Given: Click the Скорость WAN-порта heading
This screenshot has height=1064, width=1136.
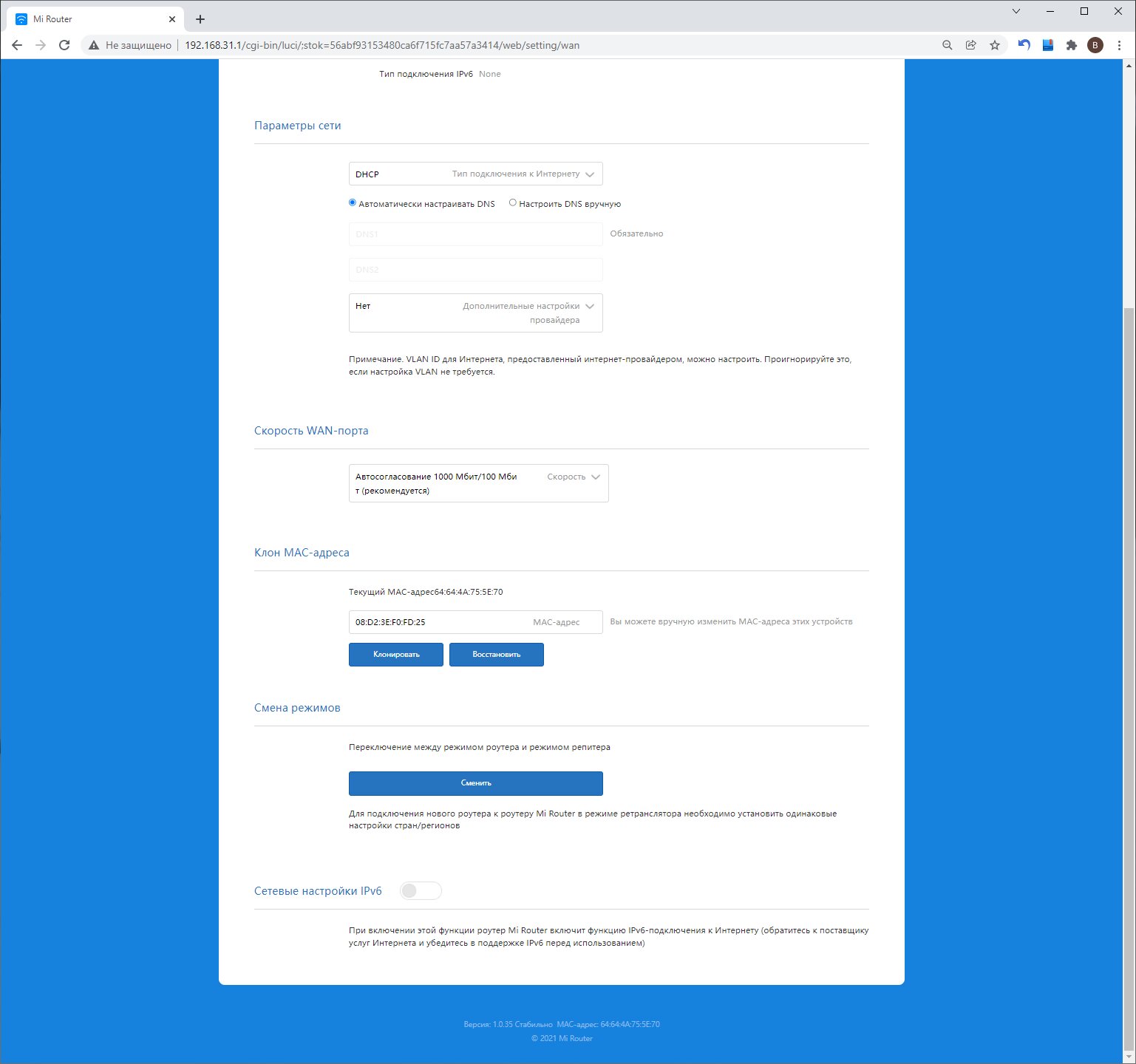Looking at the screenshot, I should pos(311,431).
